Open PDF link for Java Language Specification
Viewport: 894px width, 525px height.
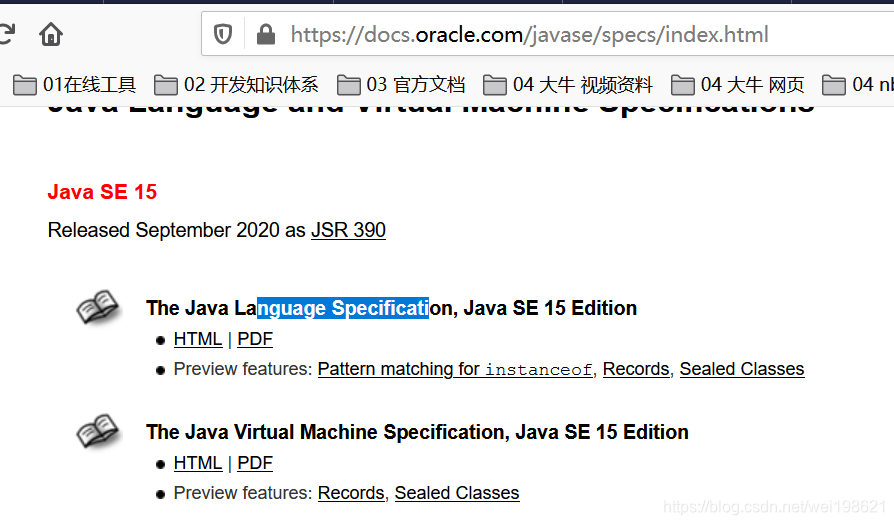pos(255,339)
